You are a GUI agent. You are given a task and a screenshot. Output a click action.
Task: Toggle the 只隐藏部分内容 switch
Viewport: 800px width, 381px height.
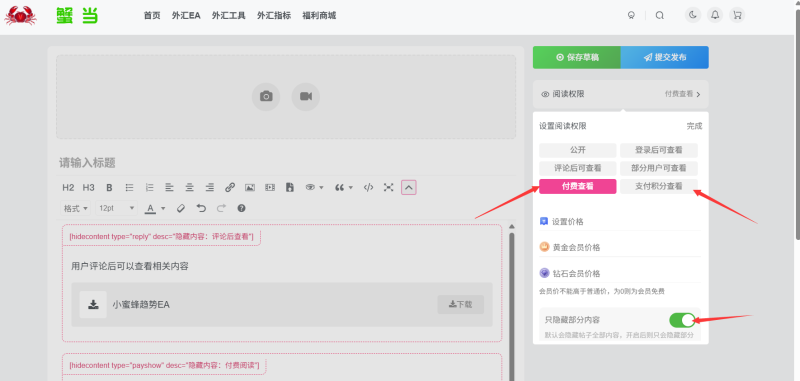pyautogui.click(x=682, y=320)
